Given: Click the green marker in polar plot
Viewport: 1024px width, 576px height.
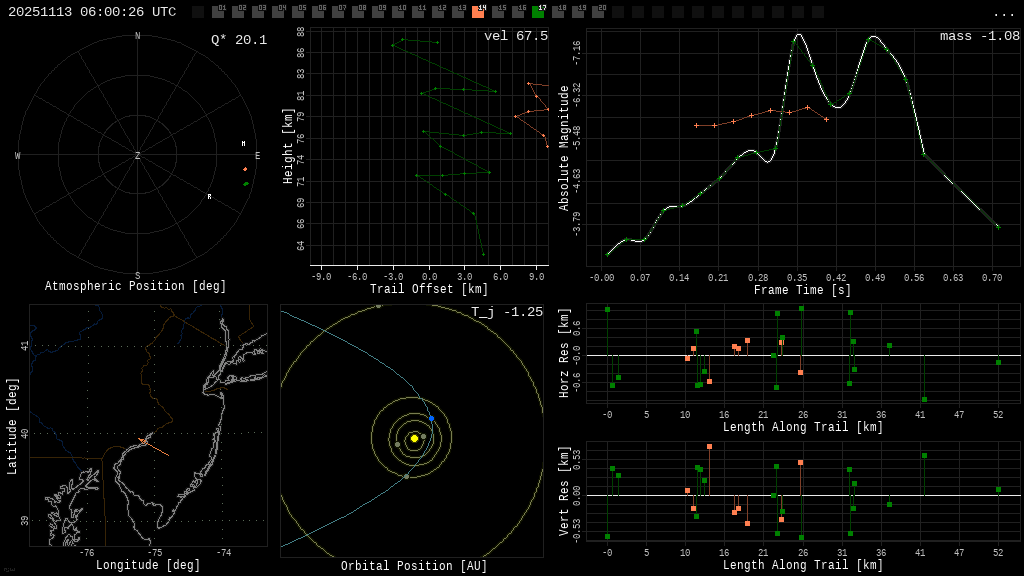Looking at the screenshot, I should (246, 184).
